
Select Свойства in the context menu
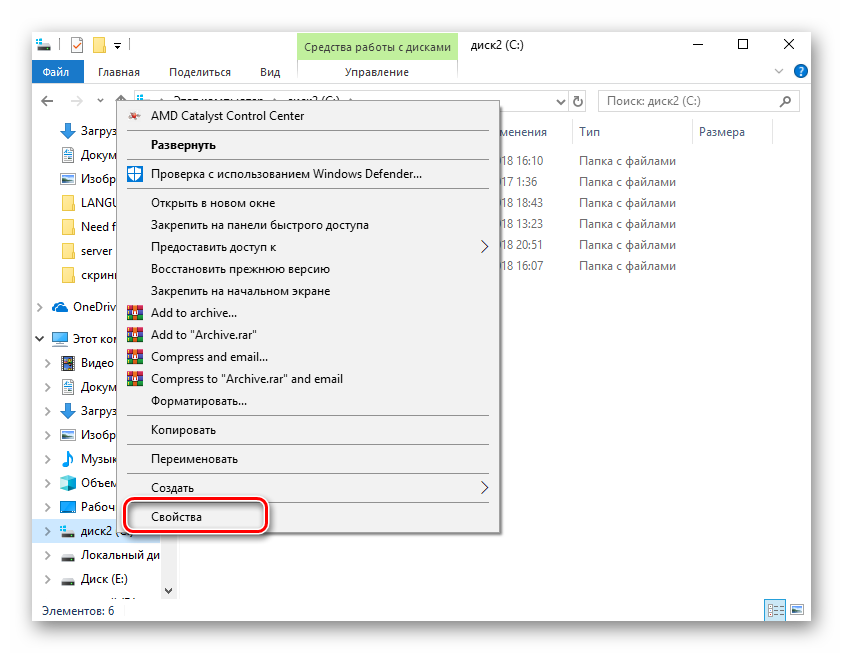(x=177, y=517)
